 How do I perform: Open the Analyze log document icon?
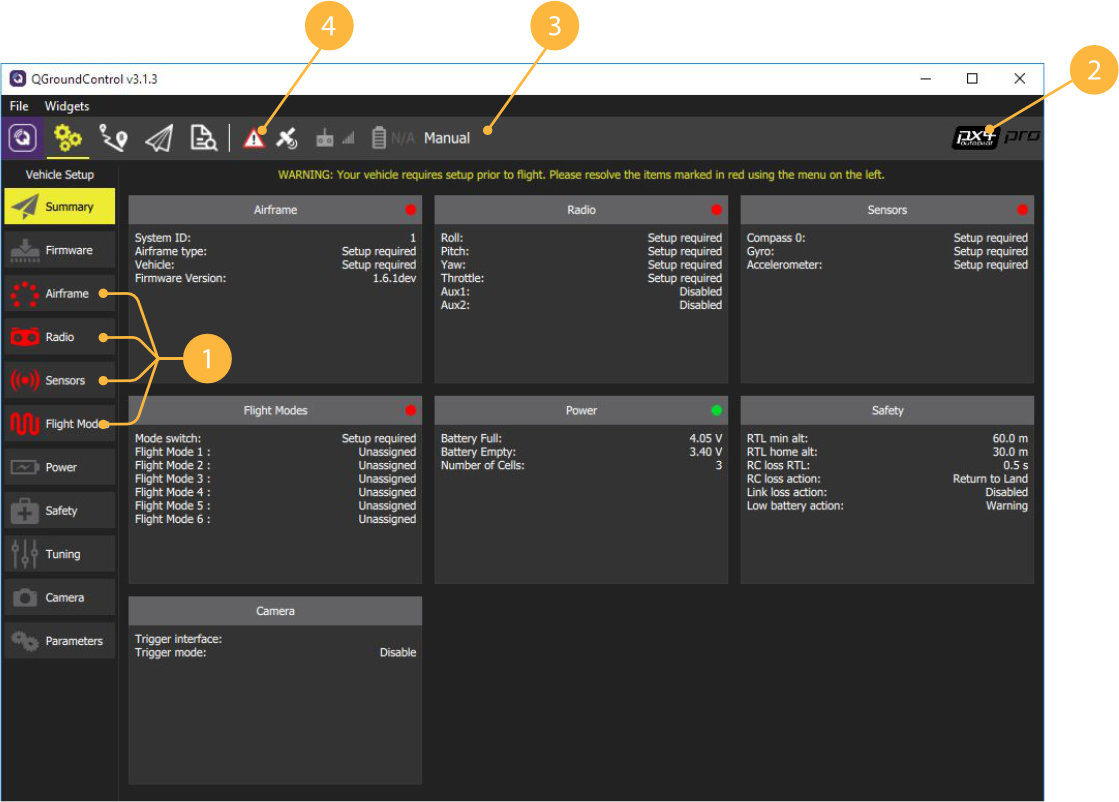coord(203,138)
